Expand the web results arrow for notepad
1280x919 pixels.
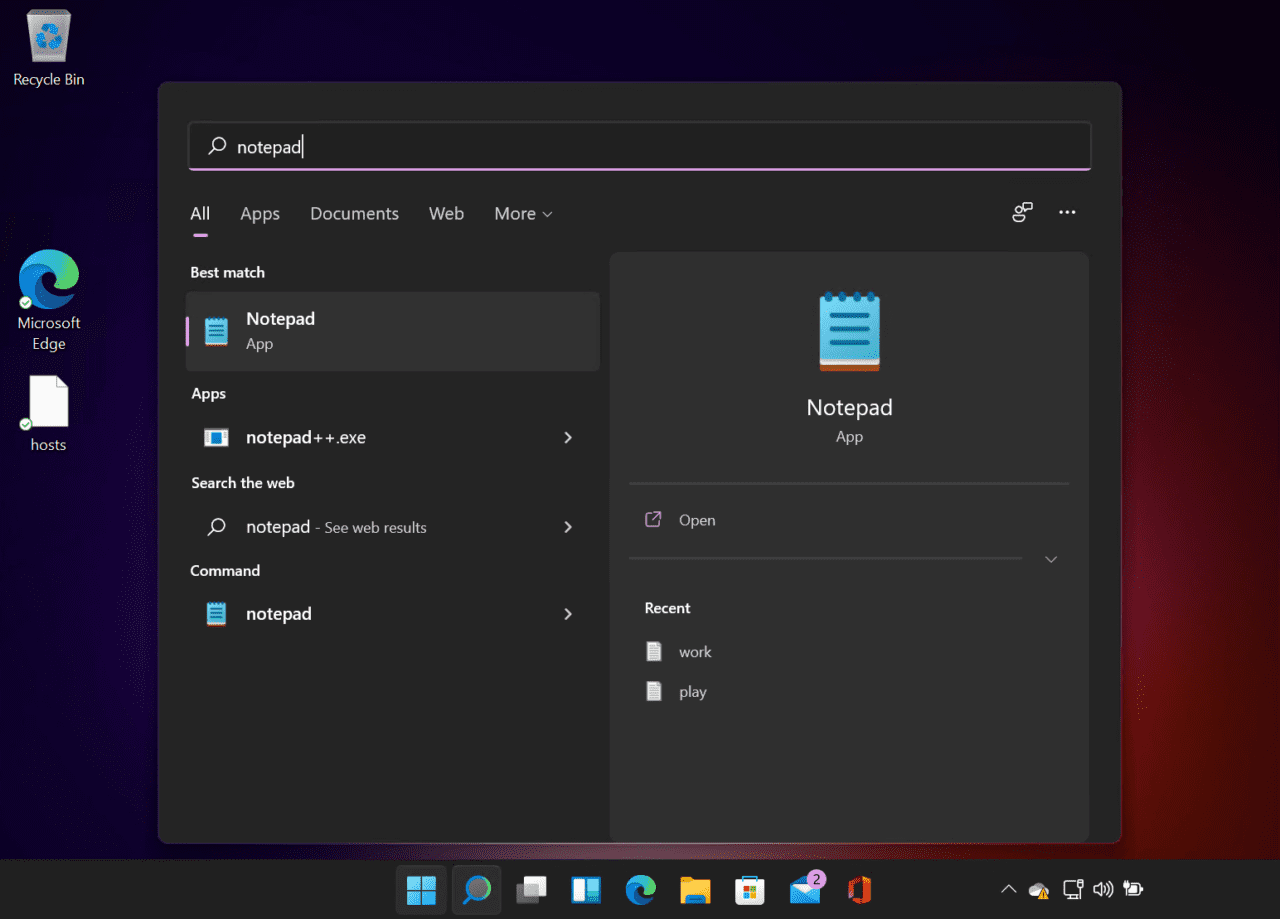point(568,527)
